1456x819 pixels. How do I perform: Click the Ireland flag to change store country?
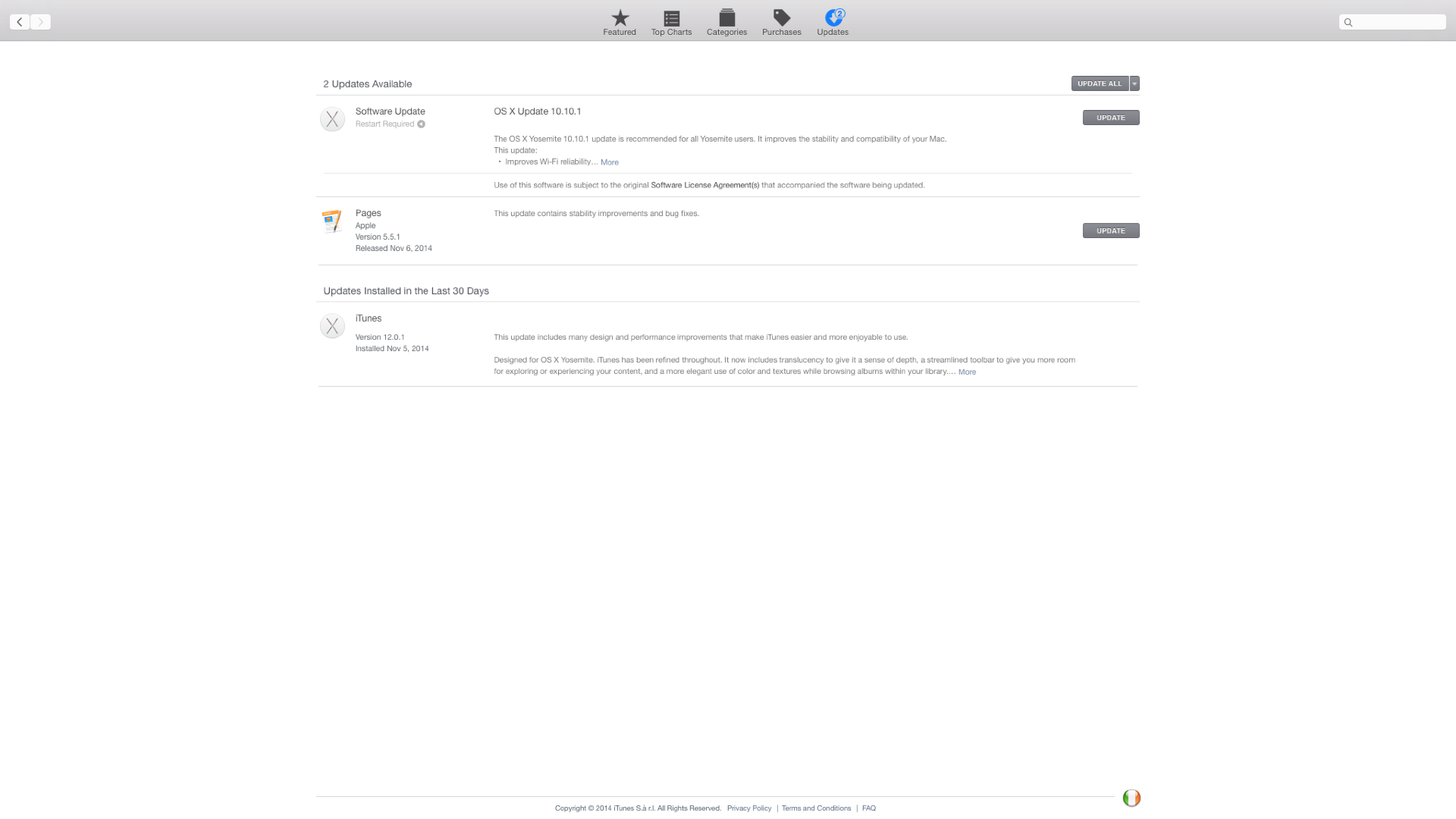1131,798
